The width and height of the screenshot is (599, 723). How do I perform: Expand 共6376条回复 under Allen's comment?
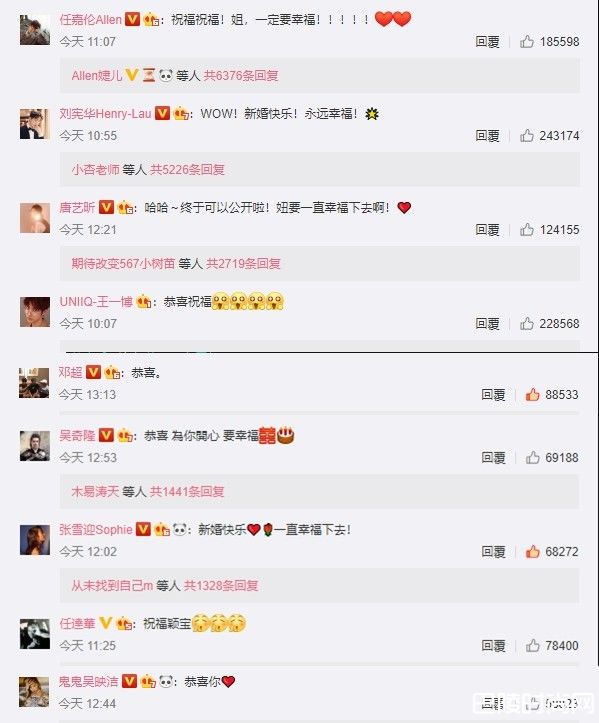click(x=241, y=75)
